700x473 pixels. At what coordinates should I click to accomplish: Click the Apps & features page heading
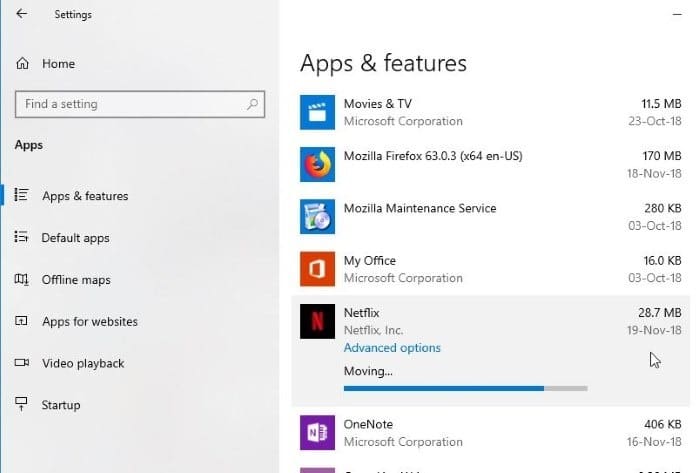click(383, 63)
